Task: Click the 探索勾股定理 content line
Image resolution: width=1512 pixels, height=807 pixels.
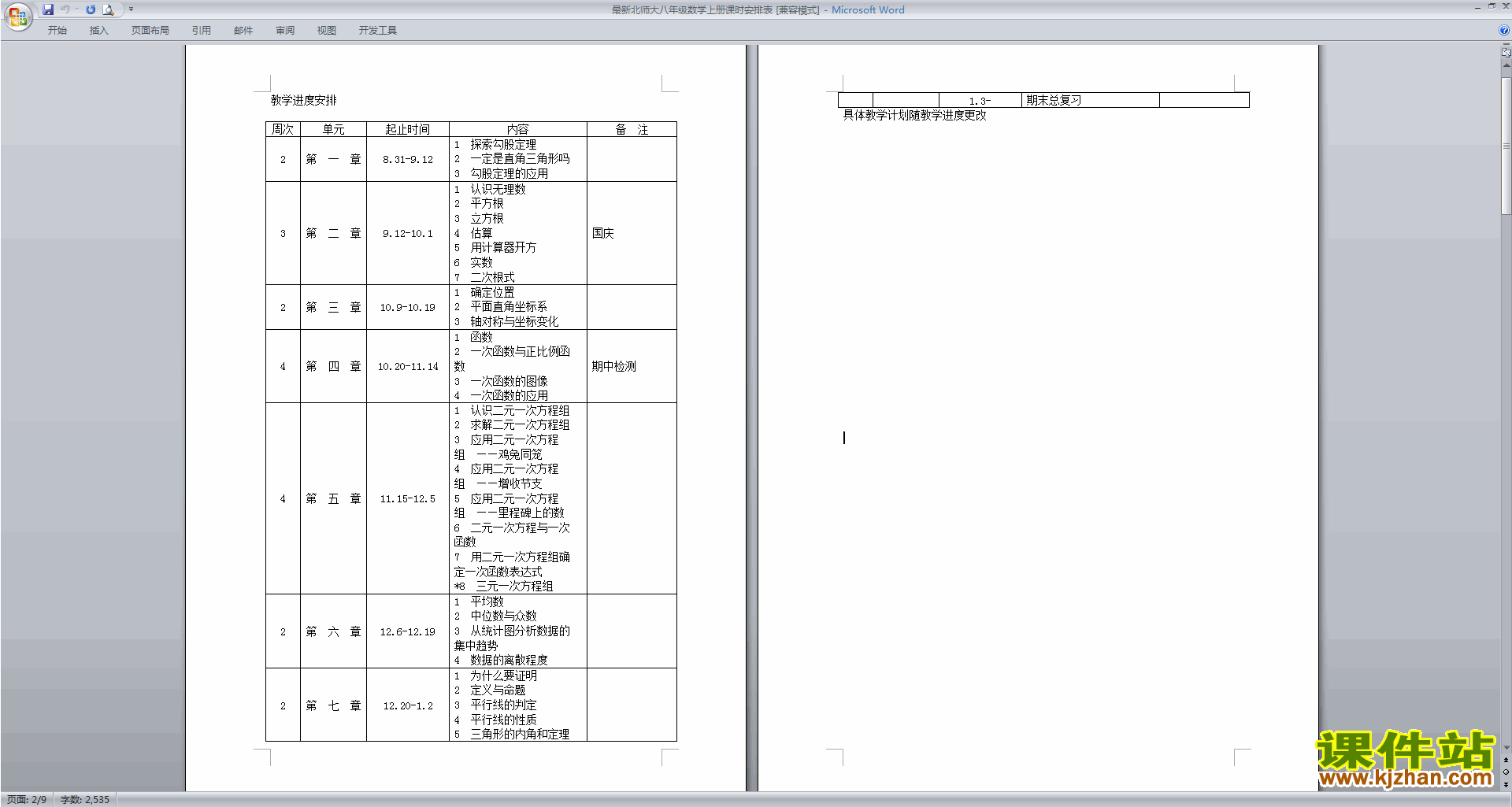Action: [x=503, y=145]
